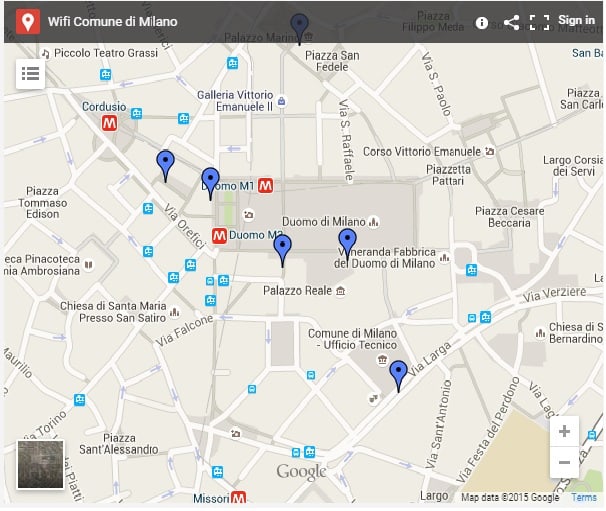Click tram stop icon beside Cordusio label
Viewport: 606px width, 511px height.
[136, 113]
